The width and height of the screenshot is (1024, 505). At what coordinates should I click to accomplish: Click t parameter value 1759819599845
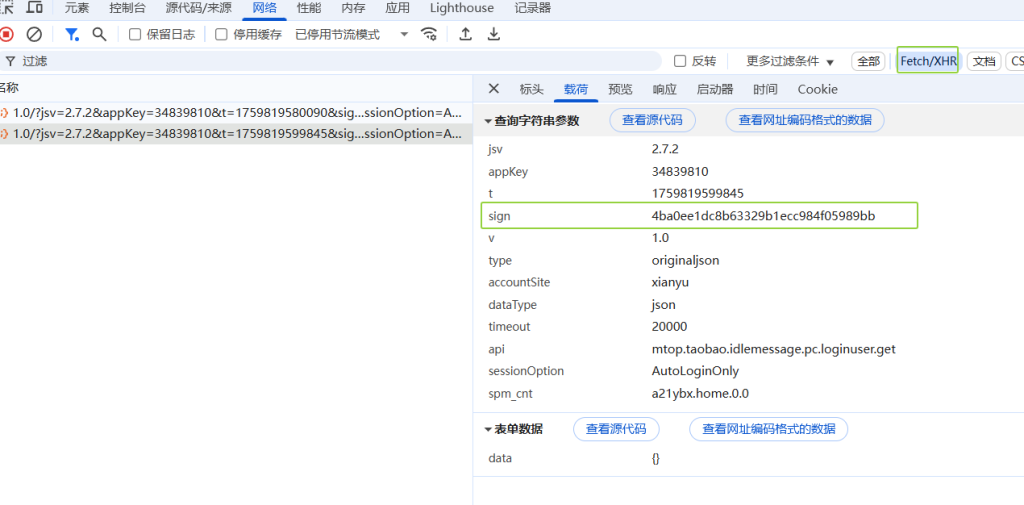pyautogui.click(x=697, y=193)
